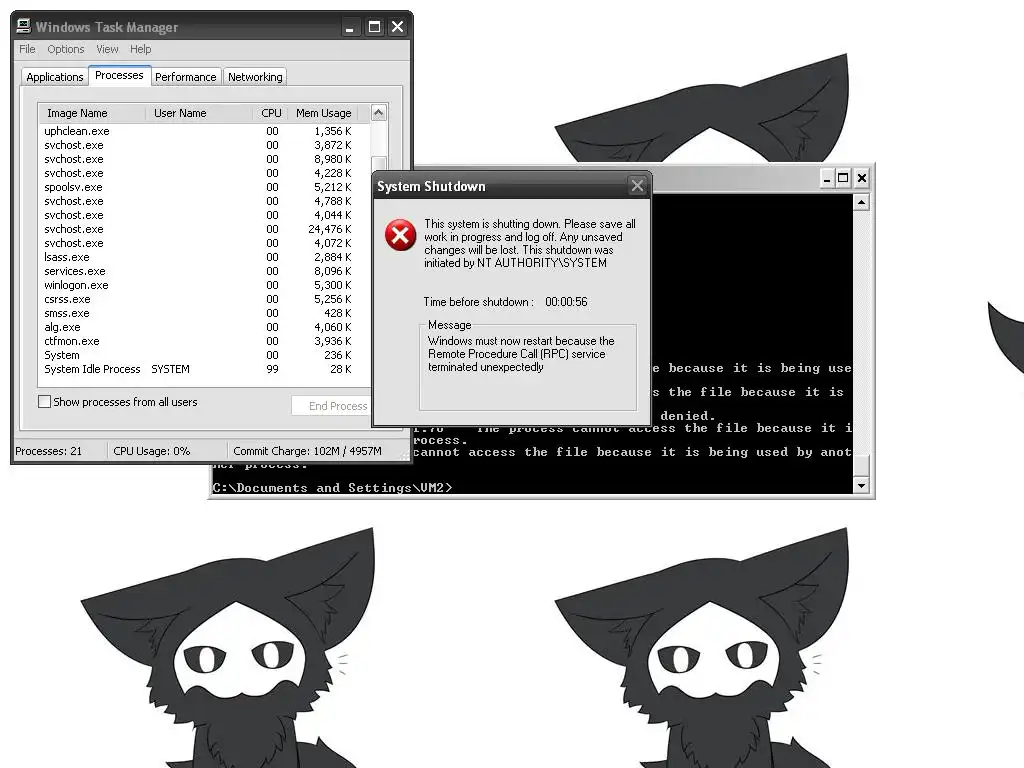Select the smss.exe process row

point(198,313)
